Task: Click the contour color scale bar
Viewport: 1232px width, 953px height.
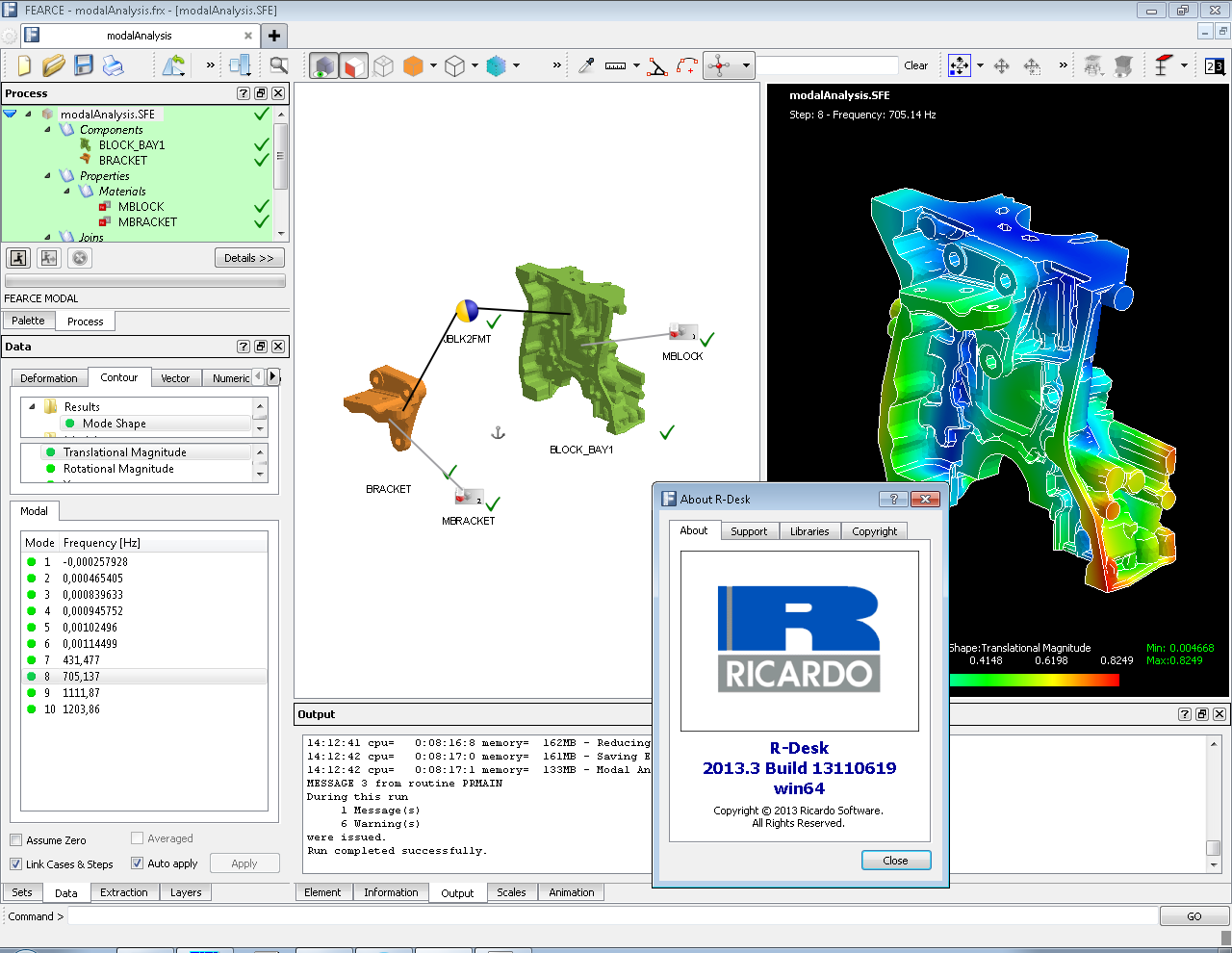Action: coord(1034,680)
